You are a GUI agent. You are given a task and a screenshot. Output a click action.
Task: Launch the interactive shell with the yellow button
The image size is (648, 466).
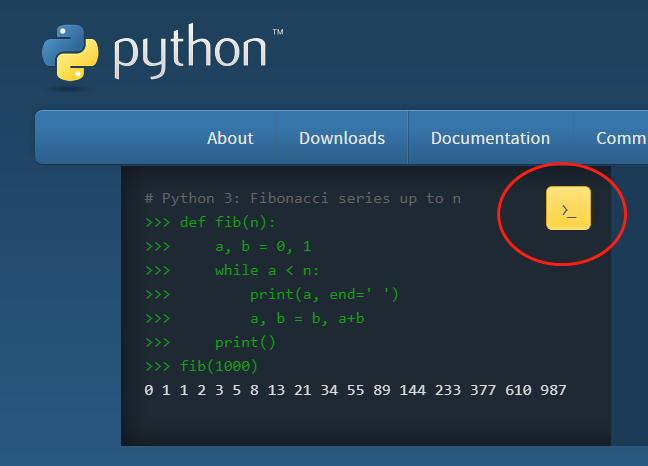click(x=568, y=209)
